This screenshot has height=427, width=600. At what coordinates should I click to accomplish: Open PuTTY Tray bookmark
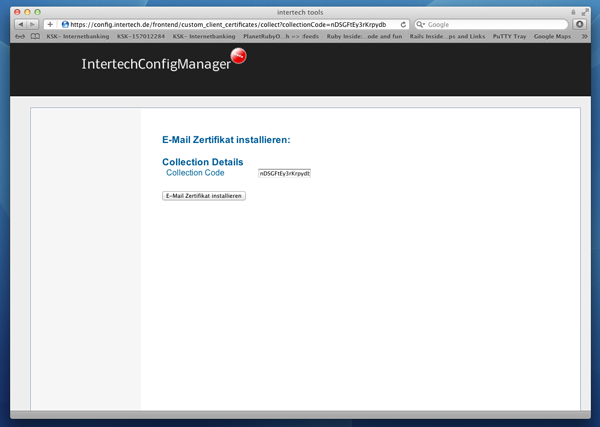pos(509,36)
